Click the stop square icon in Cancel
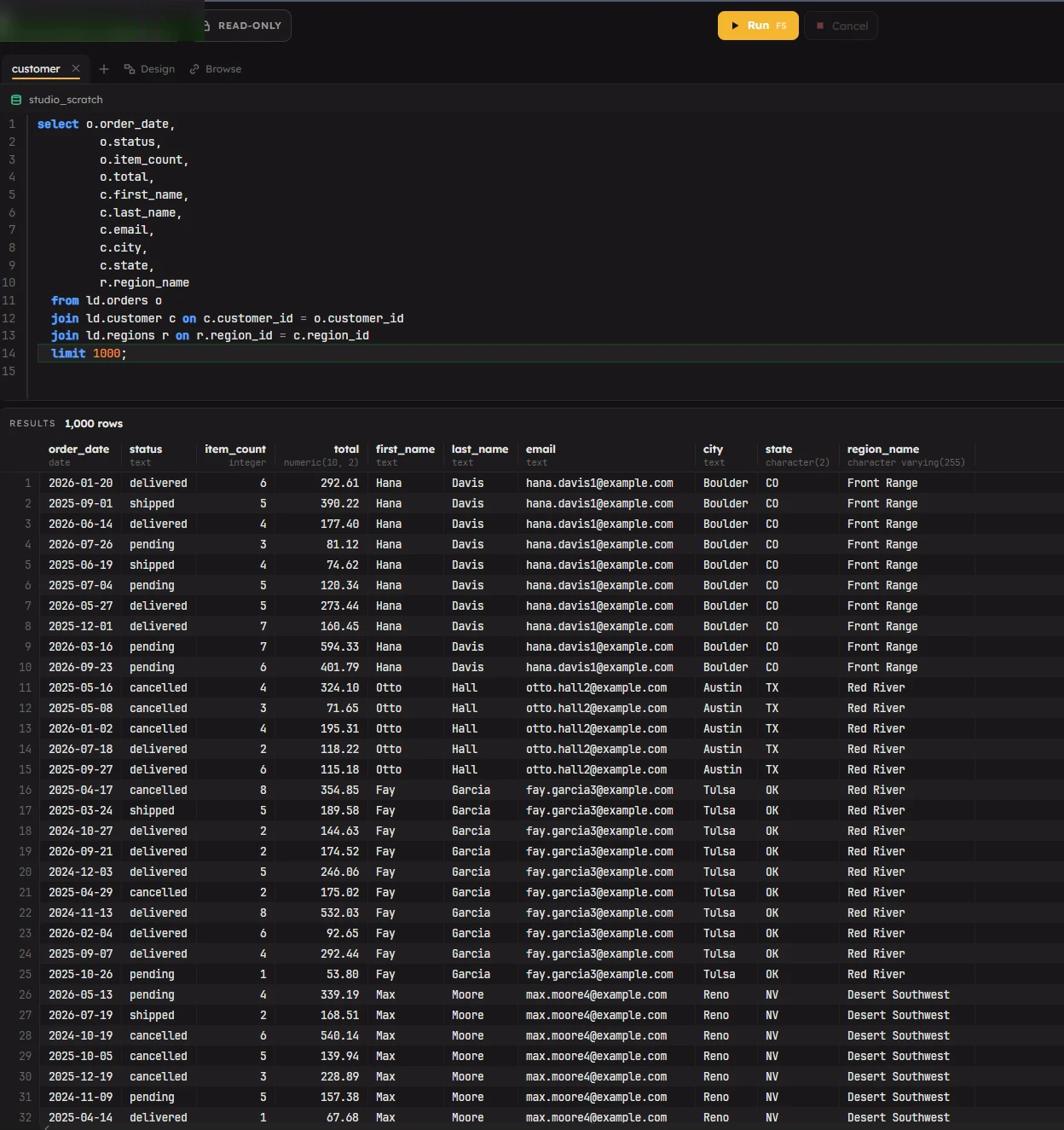This screenshot has width=1064, height=1130. click(820, 26)
